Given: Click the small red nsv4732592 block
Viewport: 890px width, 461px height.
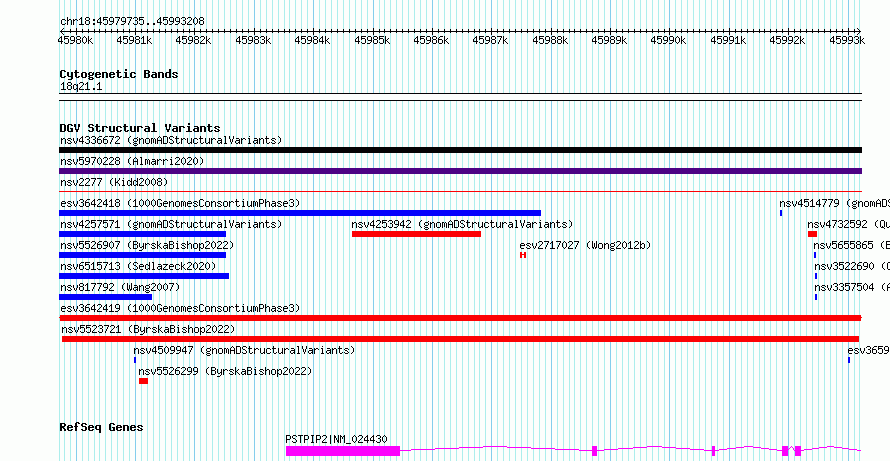Looking at the screenshot, I should tap(812, 234).
